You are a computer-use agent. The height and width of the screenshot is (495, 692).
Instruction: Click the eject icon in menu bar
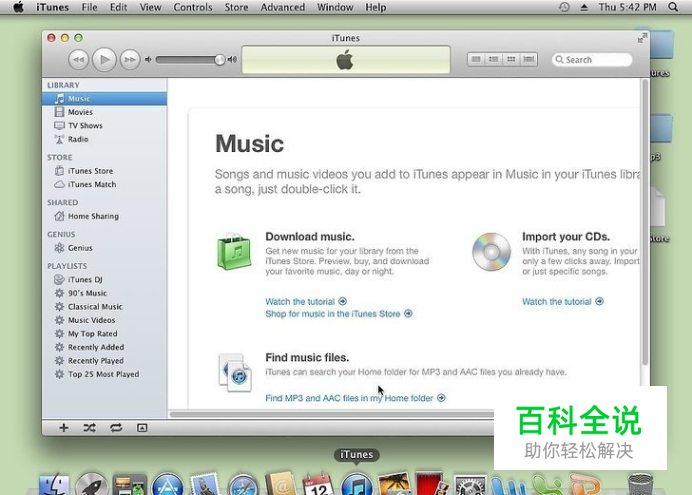(584, 7)
